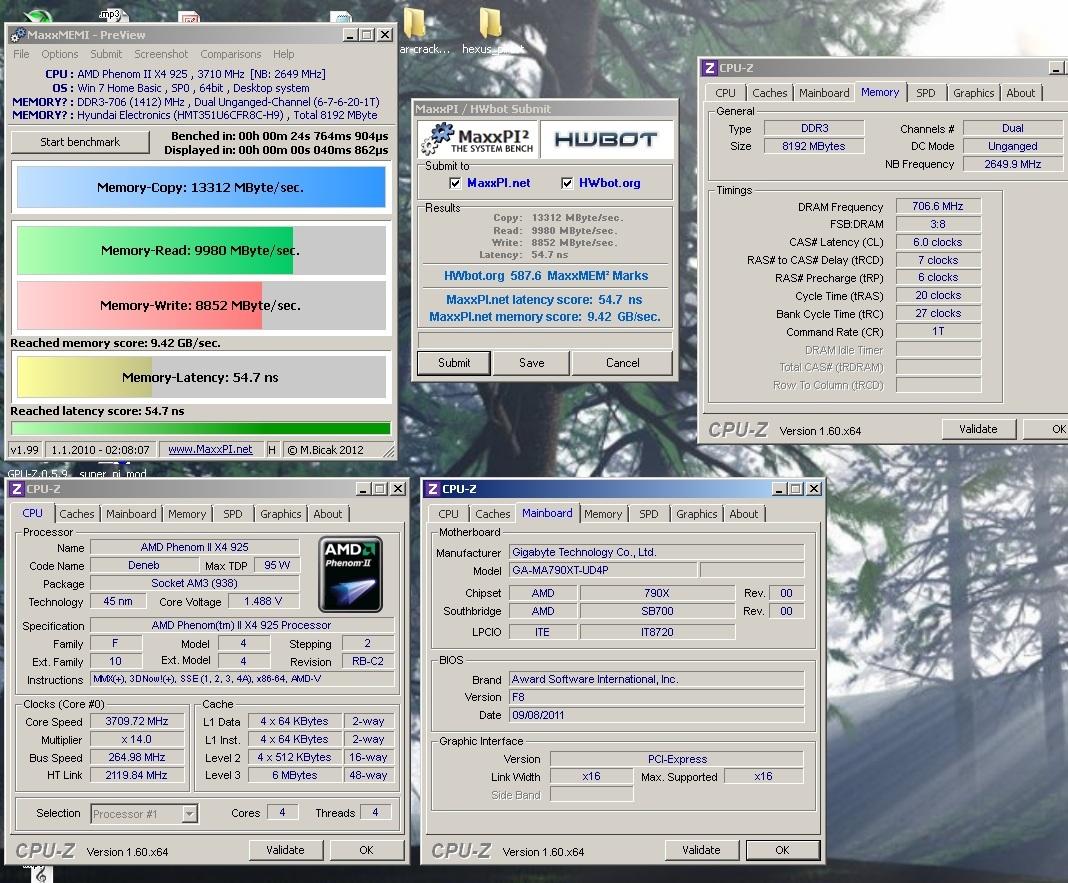
Task: Click Validate in CPU-Z Memory window
Action: pyautogui.click(x=978, y=429)
